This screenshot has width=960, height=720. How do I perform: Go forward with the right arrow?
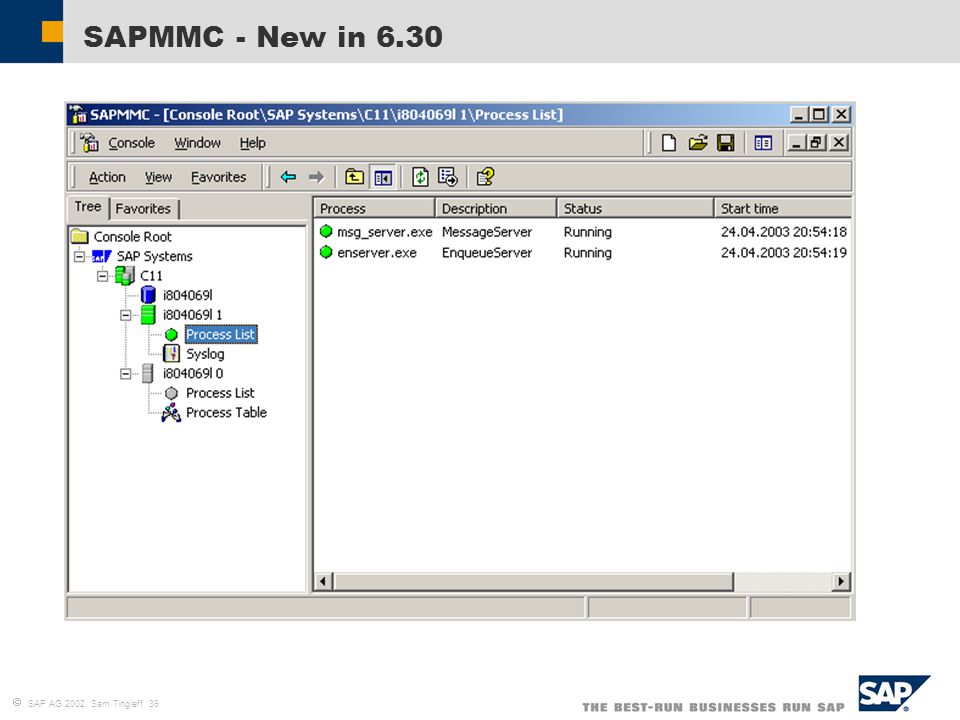click(x=316, y=177)
